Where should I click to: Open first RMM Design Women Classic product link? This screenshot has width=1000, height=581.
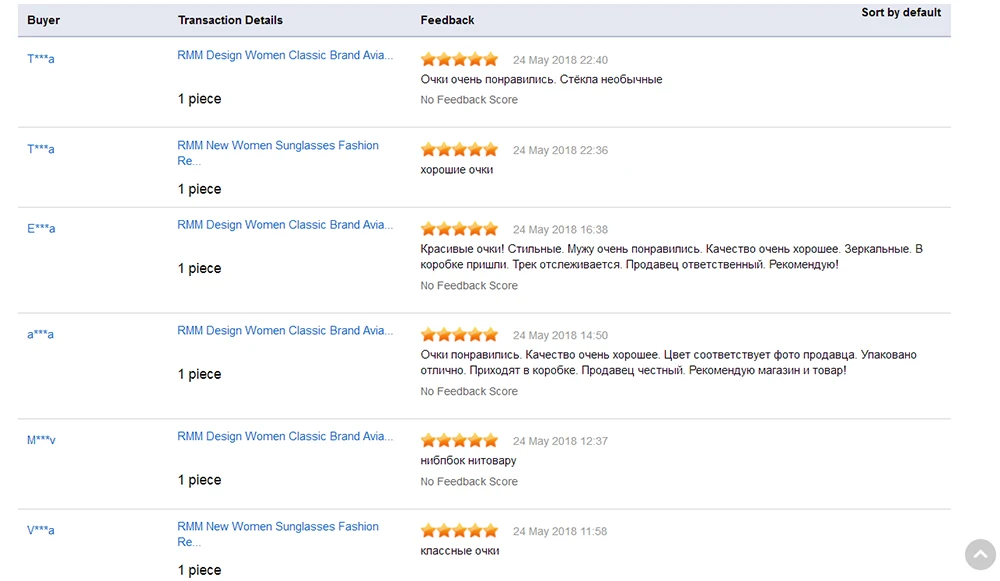(285, 56)
